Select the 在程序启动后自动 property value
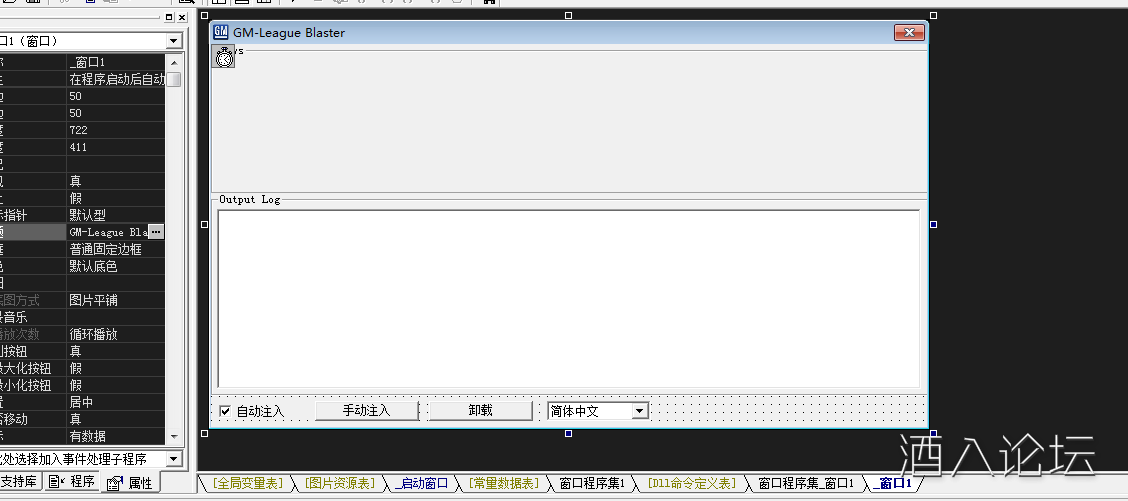Image resolution: width=1128 pixels, height=501 pixels. 116,79
